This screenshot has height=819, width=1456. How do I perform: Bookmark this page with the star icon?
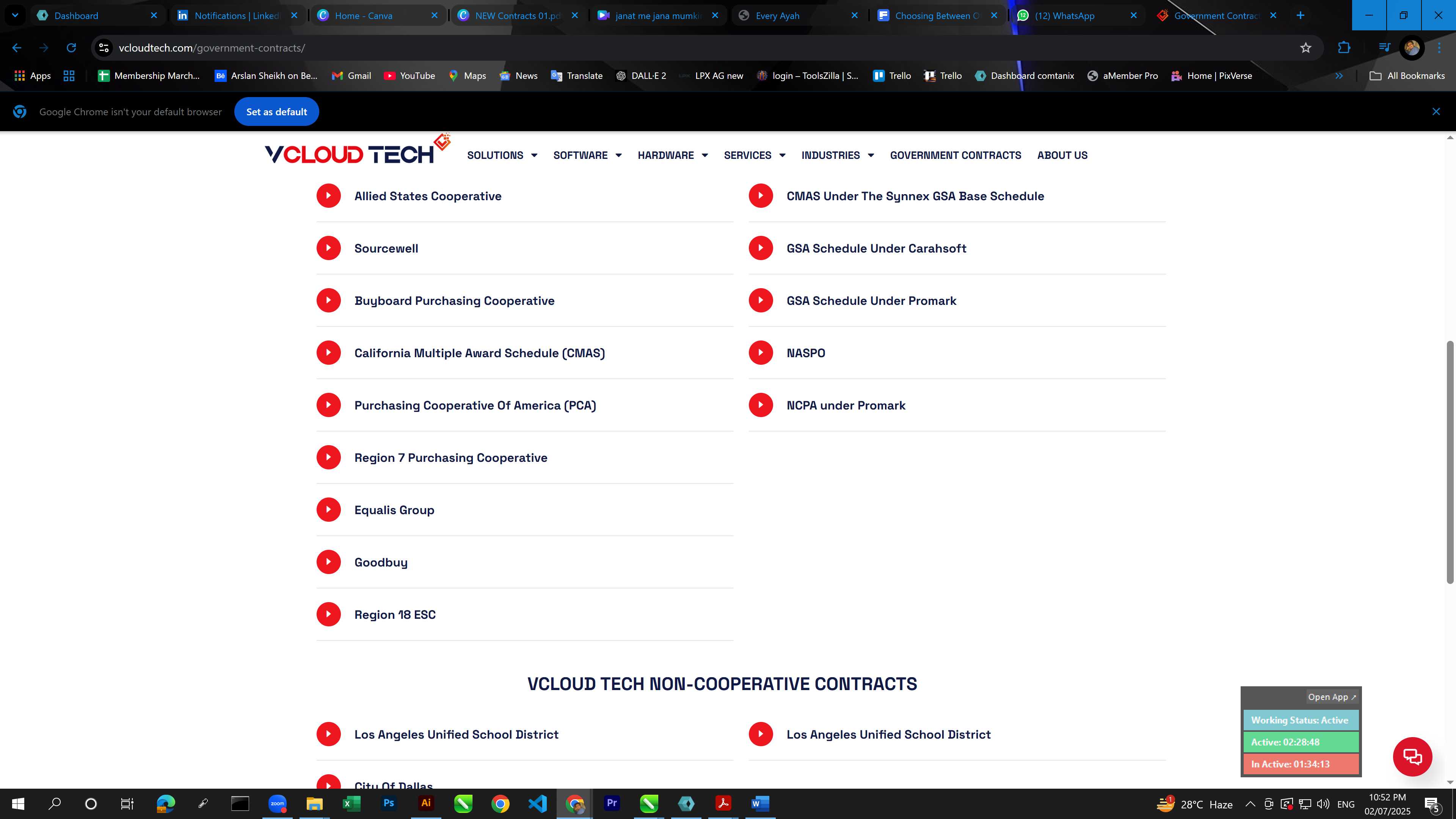tap(1305, 48)
